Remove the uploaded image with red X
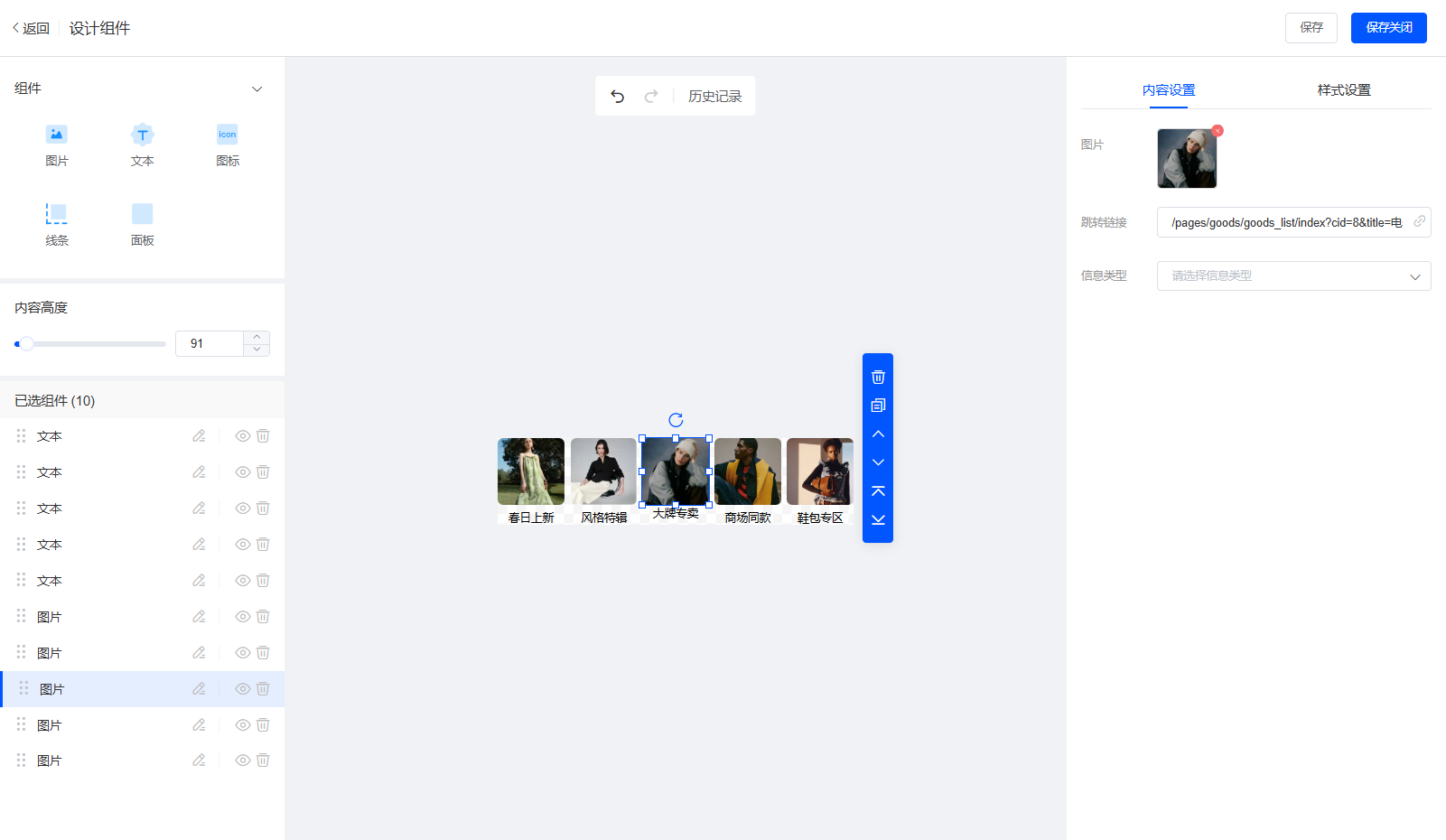This screenshot has height=840, width=1446. coord(1217,131)
